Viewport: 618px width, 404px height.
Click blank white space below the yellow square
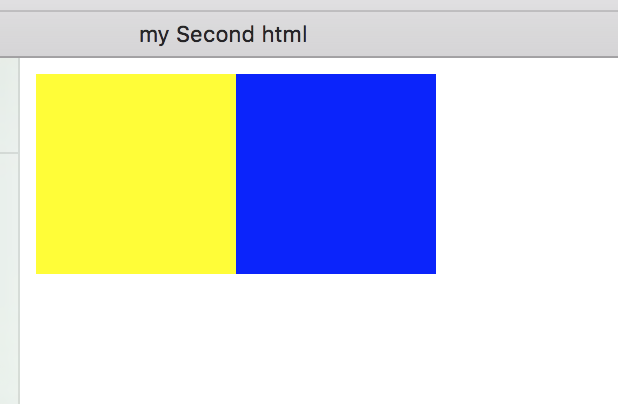136,335
